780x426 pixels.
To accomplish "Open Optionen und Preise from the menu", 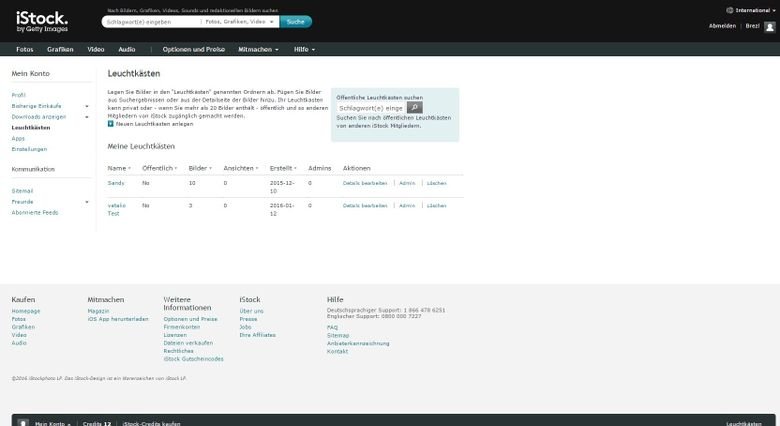I will point(194,49).
